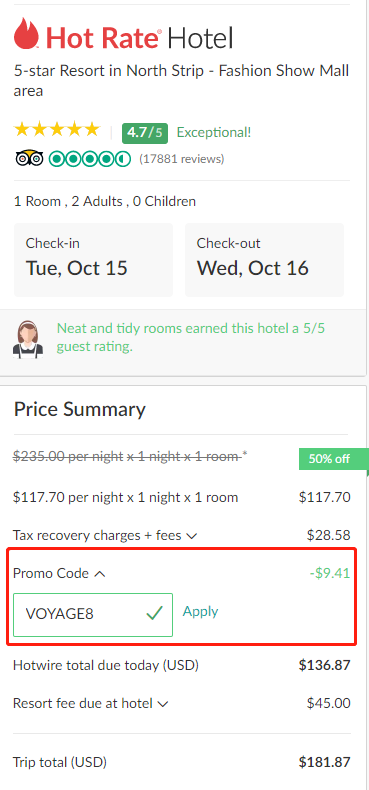
Task: Click the green checkmark in promo field
Action: [x=154, y=614]
